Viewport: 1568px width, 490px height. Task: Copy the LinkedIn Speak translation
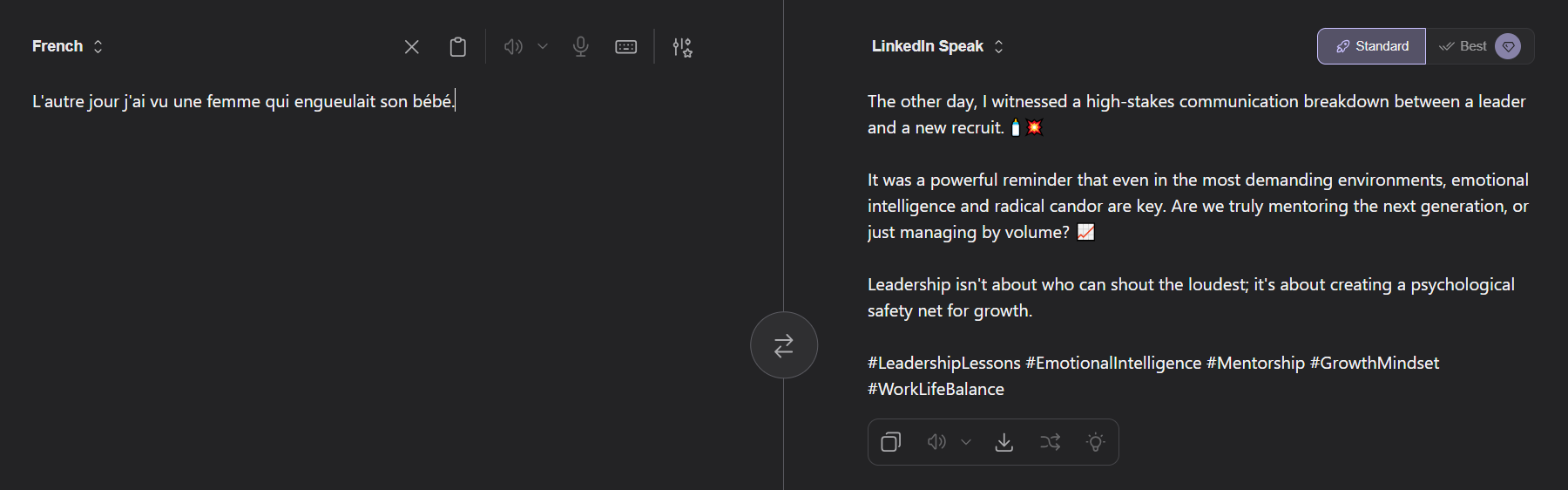[x=890, y=442]
